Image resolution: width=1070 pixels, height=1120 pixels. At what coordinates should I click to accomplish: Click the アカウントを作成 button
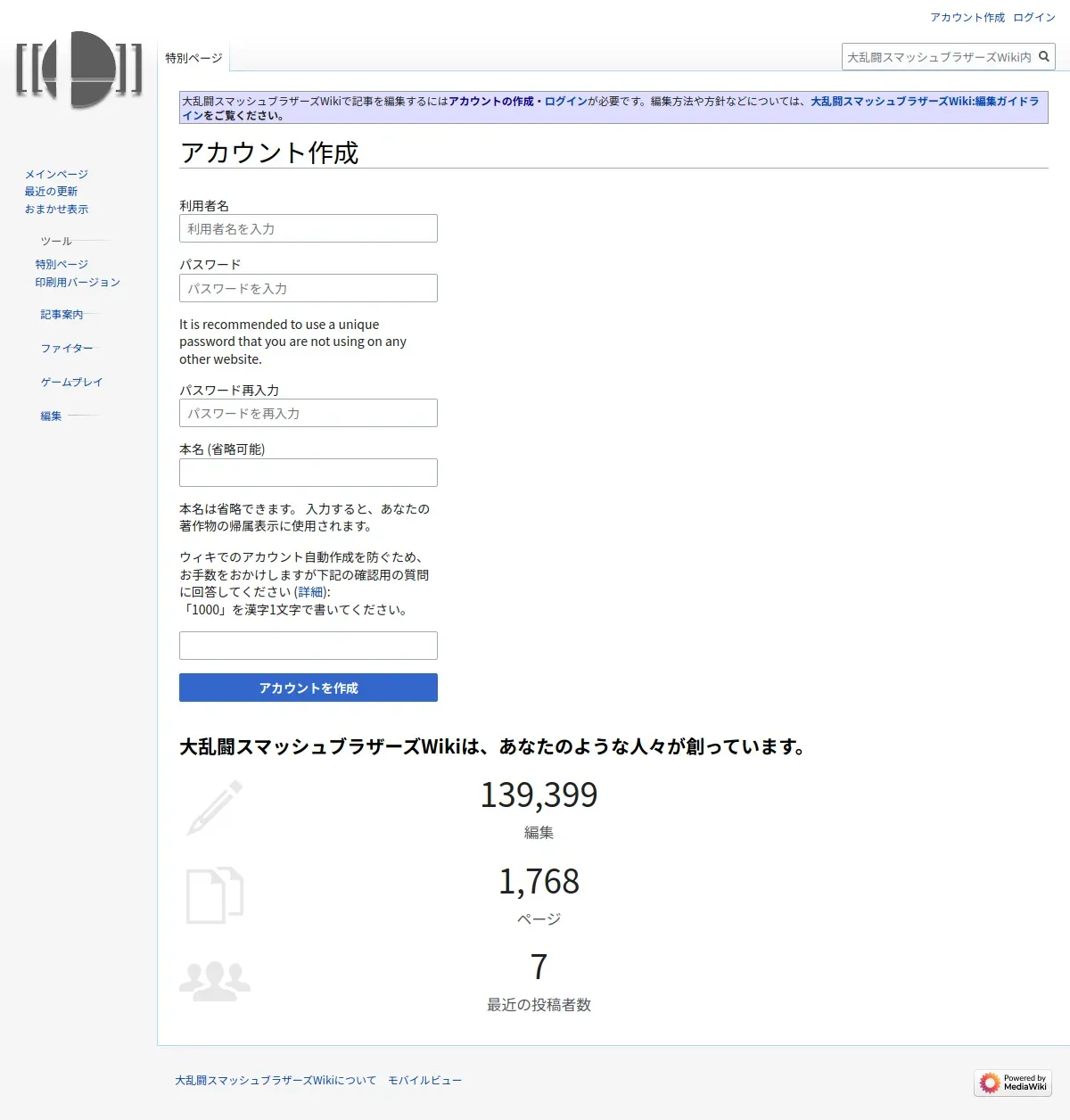(x=309, y=688)
